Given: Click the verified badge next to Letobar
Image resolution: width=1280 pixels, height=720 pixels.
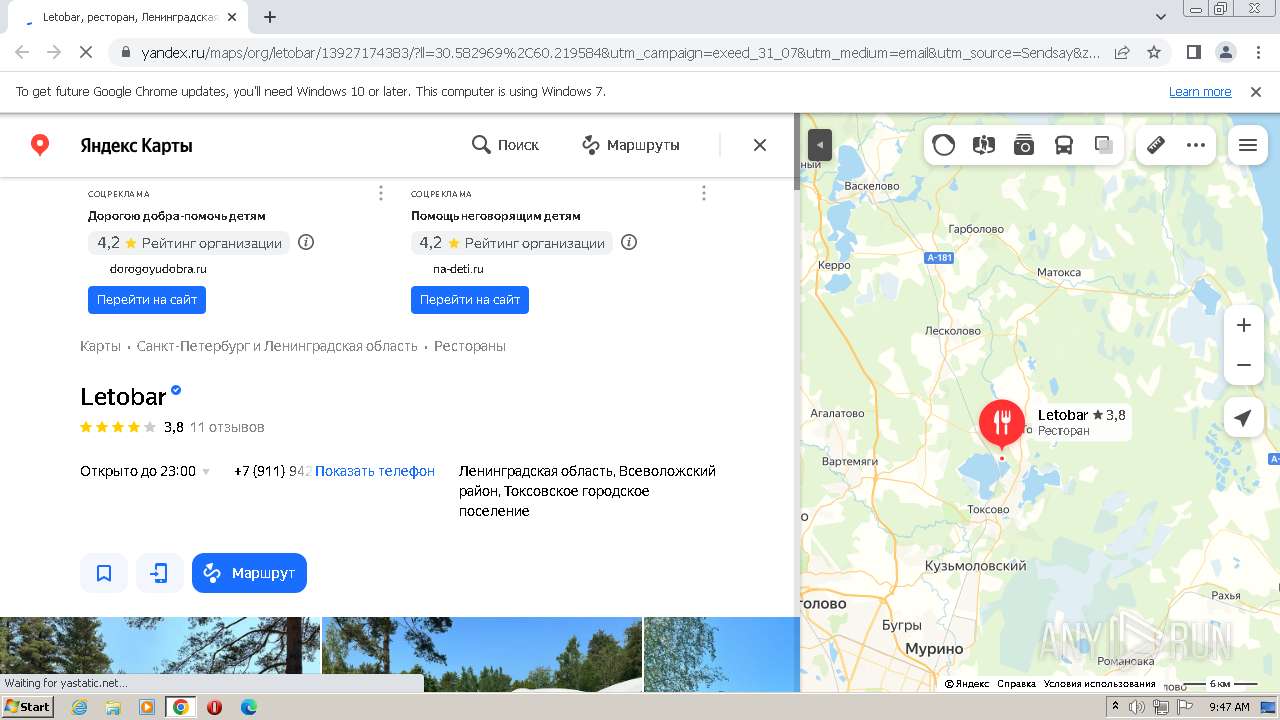Looking at the screenshot, I should pos(177,390).
